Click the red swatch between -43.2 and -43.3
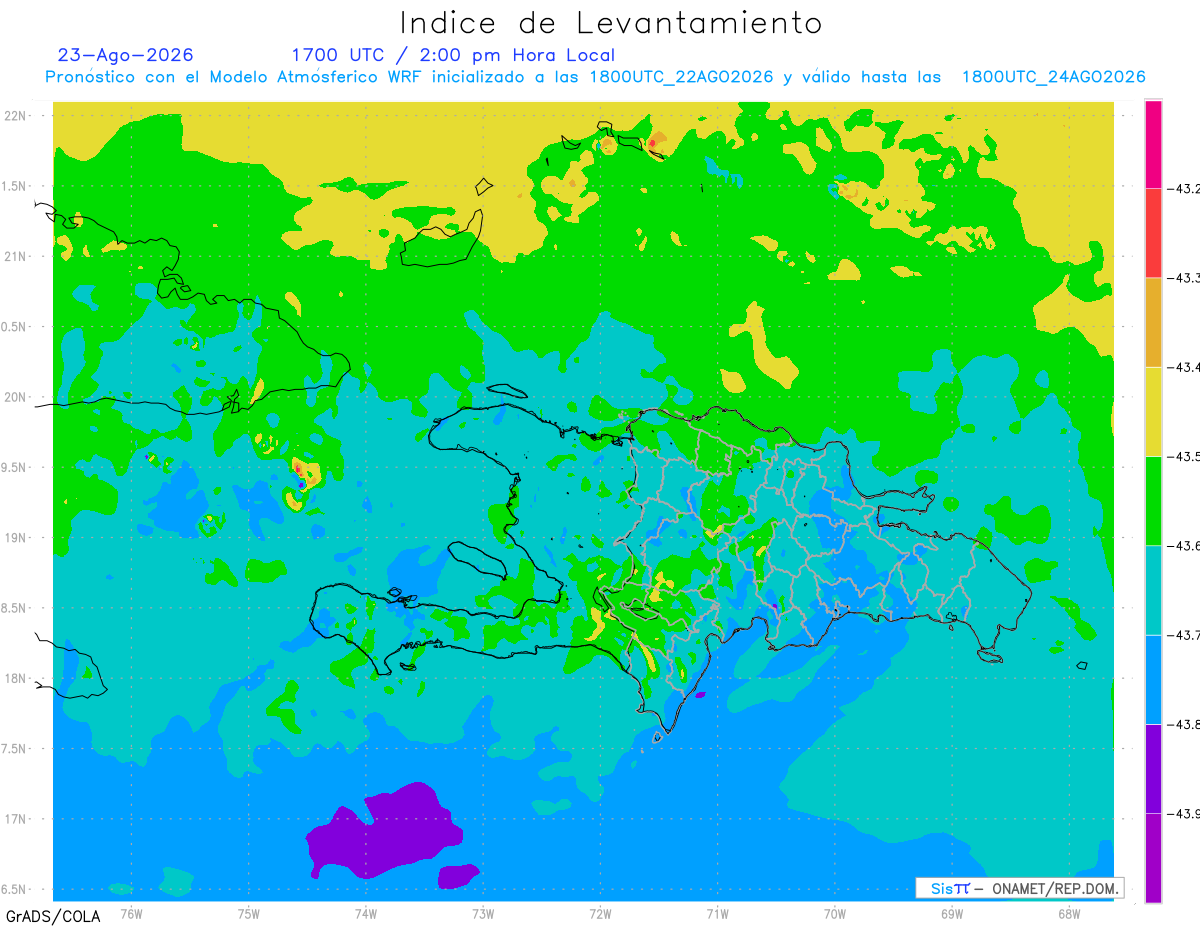Image resolution: width=1200 pixels, height=927 pixels. coord(1153,233)
